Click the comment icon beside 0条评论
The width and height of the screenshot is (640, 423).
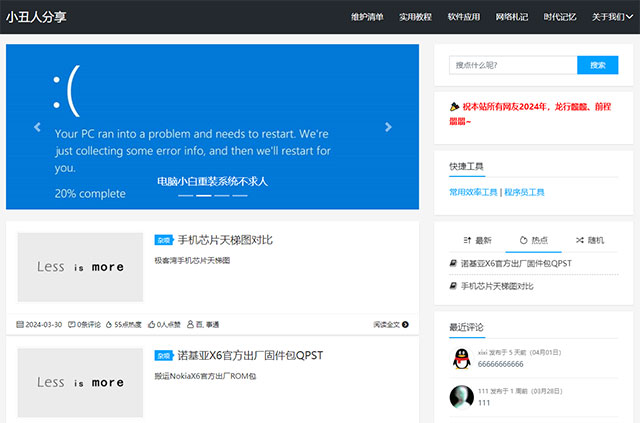[71, 325]
